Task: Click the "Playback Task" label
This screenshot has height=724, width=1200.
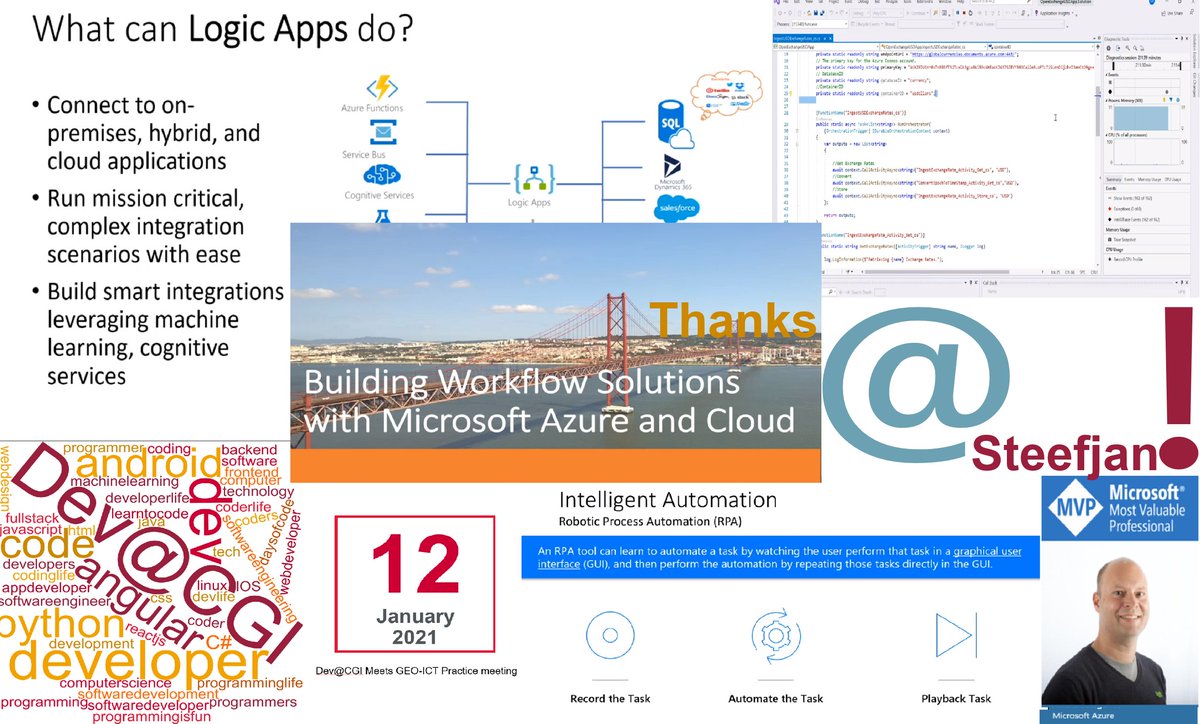Action: pyautogui.click(x=955, y=698)
